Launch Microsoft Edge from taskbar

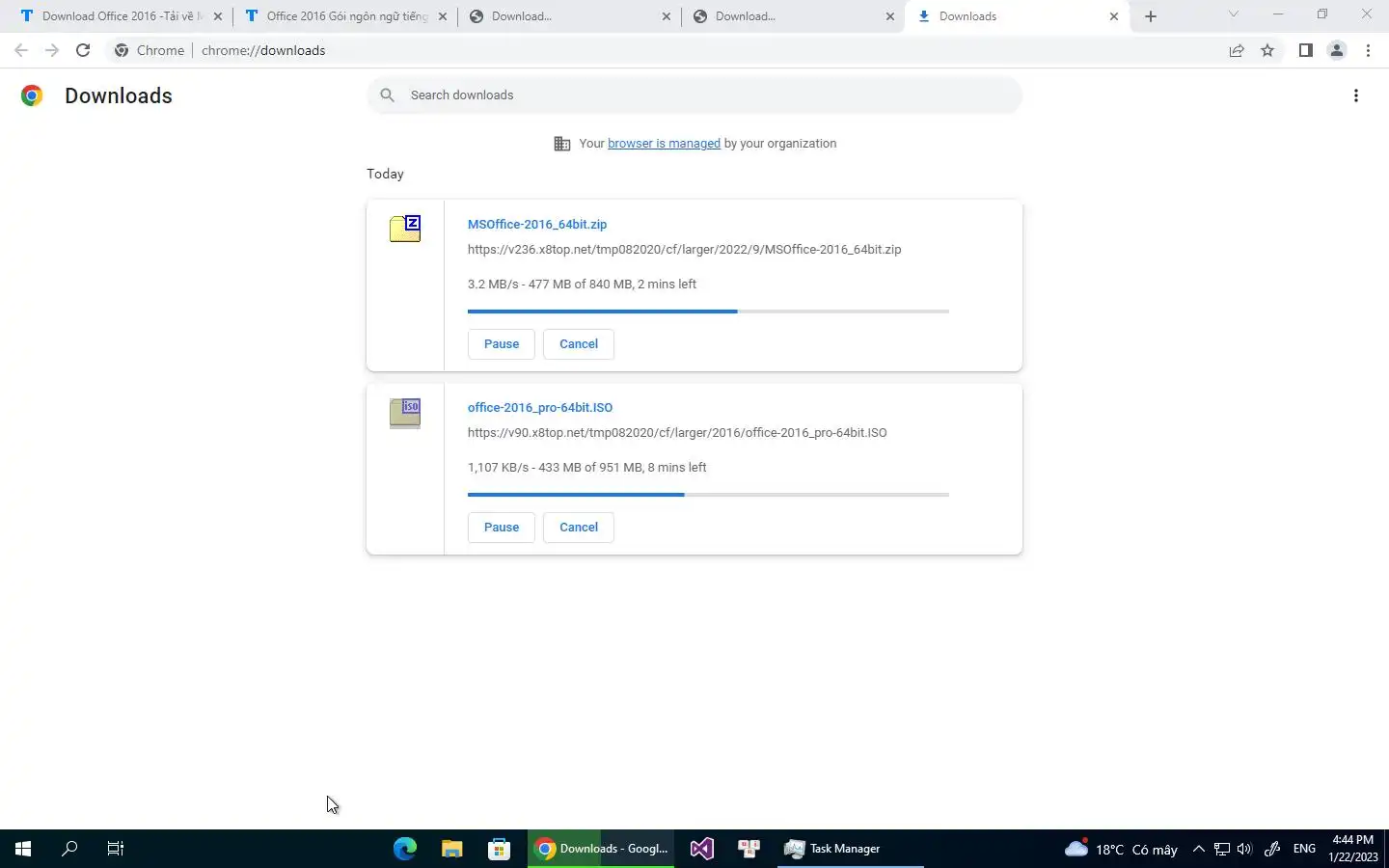click(x=405, y=849)
